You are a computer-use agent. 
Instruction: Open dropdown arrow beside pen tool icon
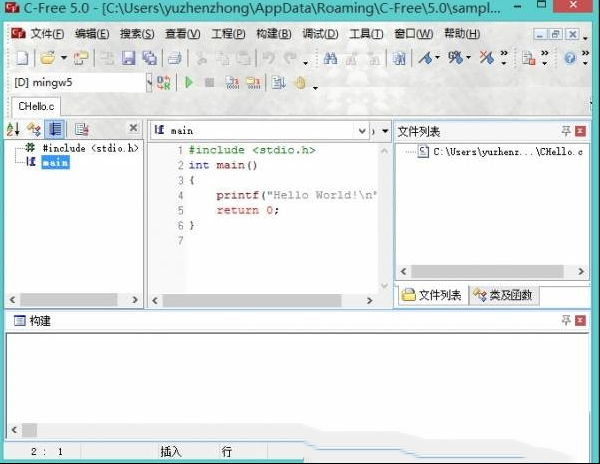[437, 57]
